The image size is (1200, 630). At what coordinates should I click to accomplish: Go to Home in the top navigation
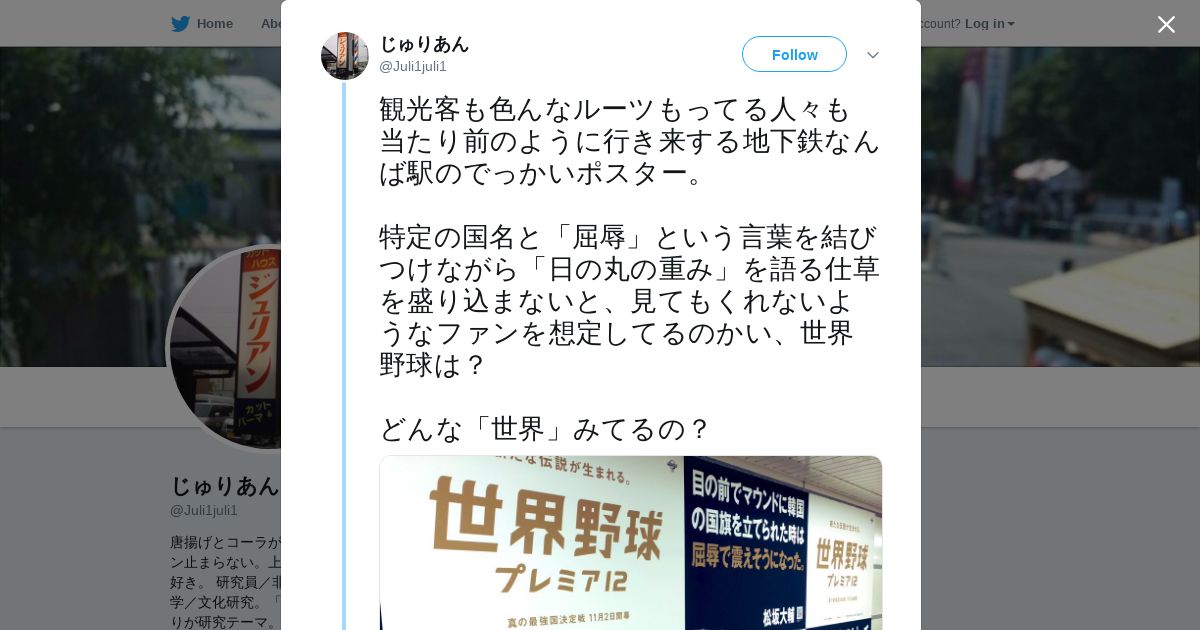point(214,23)
